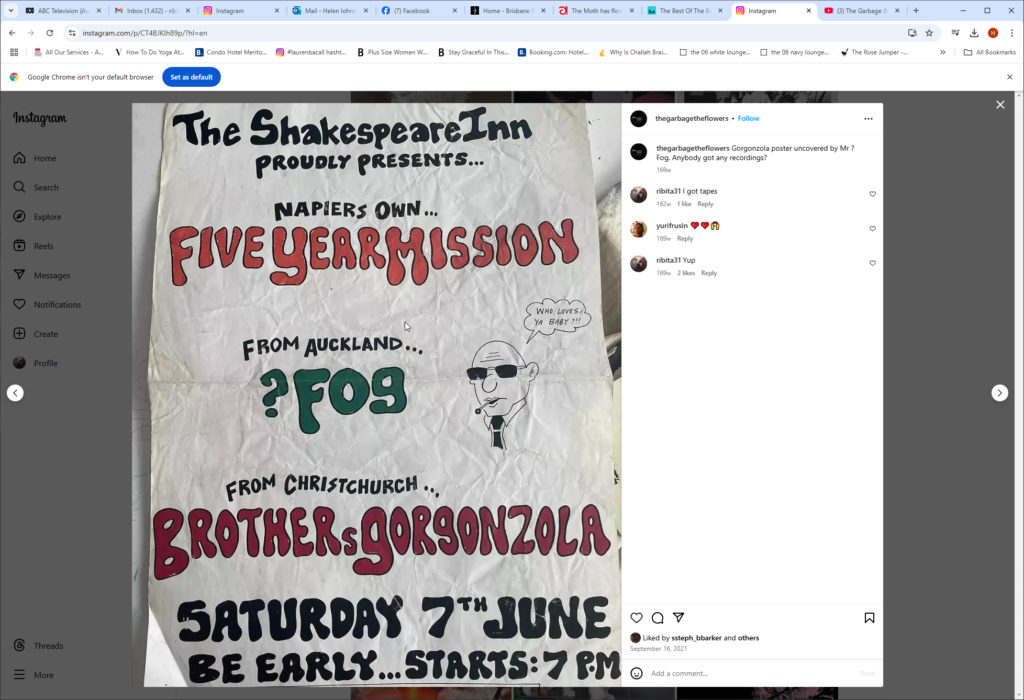This screenshot has width=1024, height=700.
Task: Set Chrome as default browser
Action: [191, 77]
